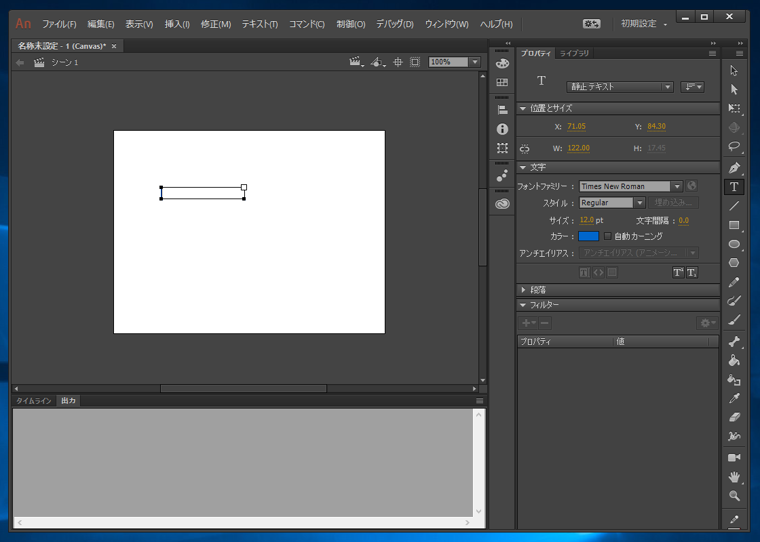Click the 文字間隔 value 0.0
The height and width of the screenshot is (542, 760).
(683, 221)
